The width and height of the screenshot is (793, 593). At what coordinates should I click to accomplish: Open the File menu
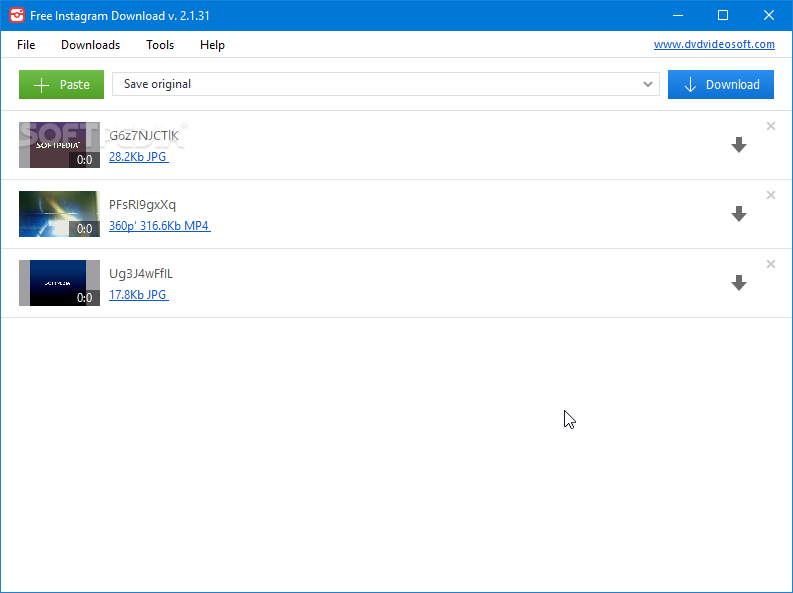coord(26,45)
